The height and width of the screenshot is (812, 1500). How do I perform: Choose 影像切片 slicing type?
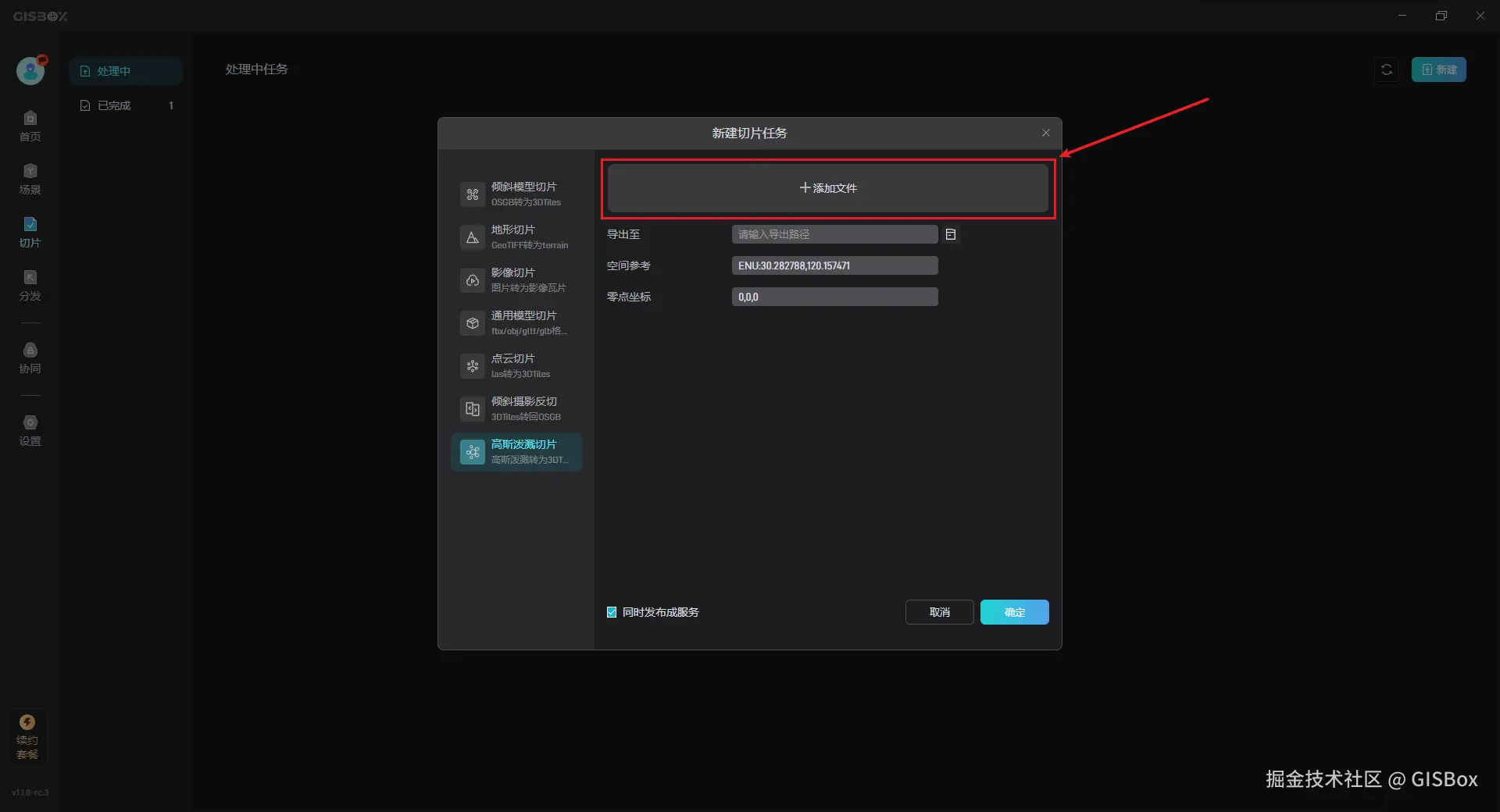point(516,280)
